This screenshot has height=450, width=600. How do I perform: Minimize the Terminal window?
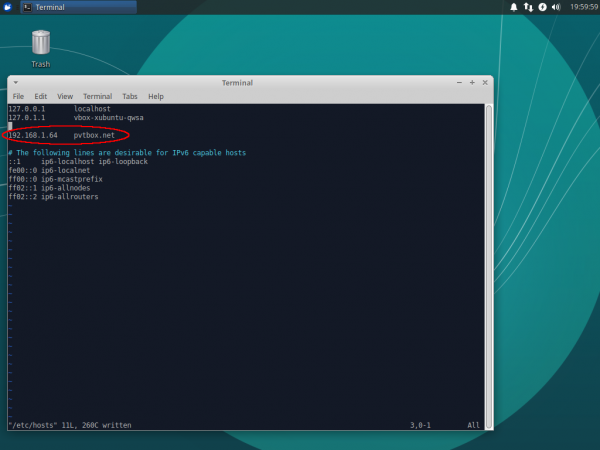pos(459,82)
